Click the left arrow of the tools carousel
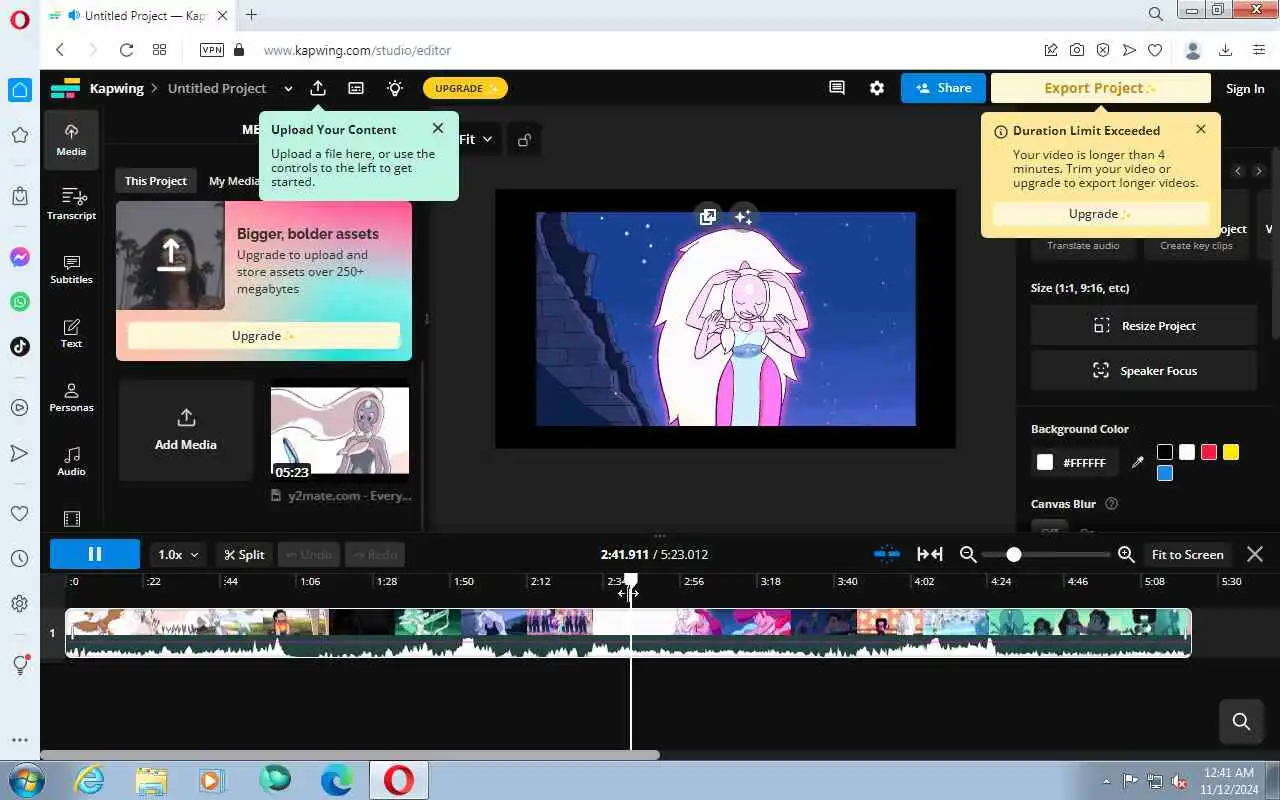1280x800 pixels. [x=1238, y=171]
